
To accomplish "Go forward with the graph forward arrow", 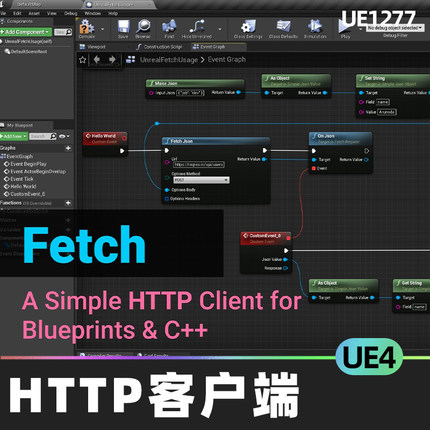I will (x=112, y=60).
